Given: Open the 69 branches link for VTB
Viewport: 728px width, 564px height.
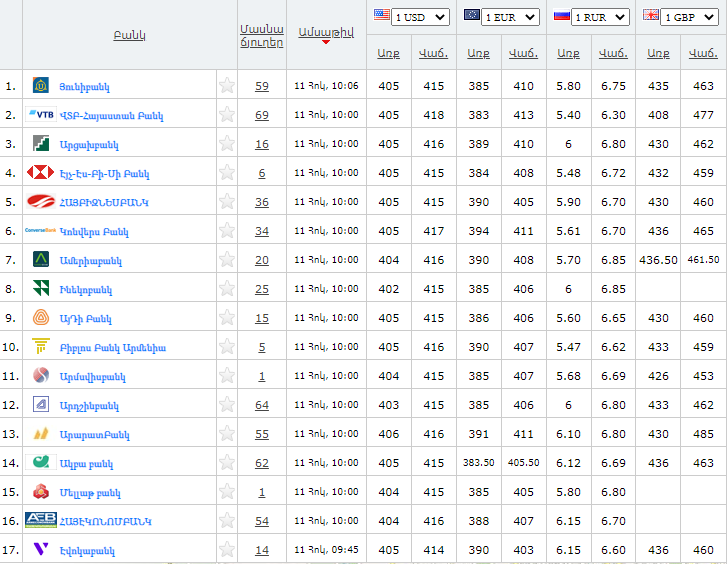Looking at the screenshot, I should point(262,115).
